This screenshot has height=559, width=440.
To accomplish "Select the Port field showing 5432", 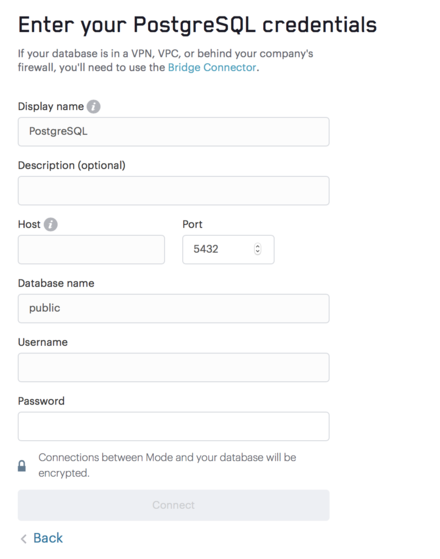I will (228, 249).
